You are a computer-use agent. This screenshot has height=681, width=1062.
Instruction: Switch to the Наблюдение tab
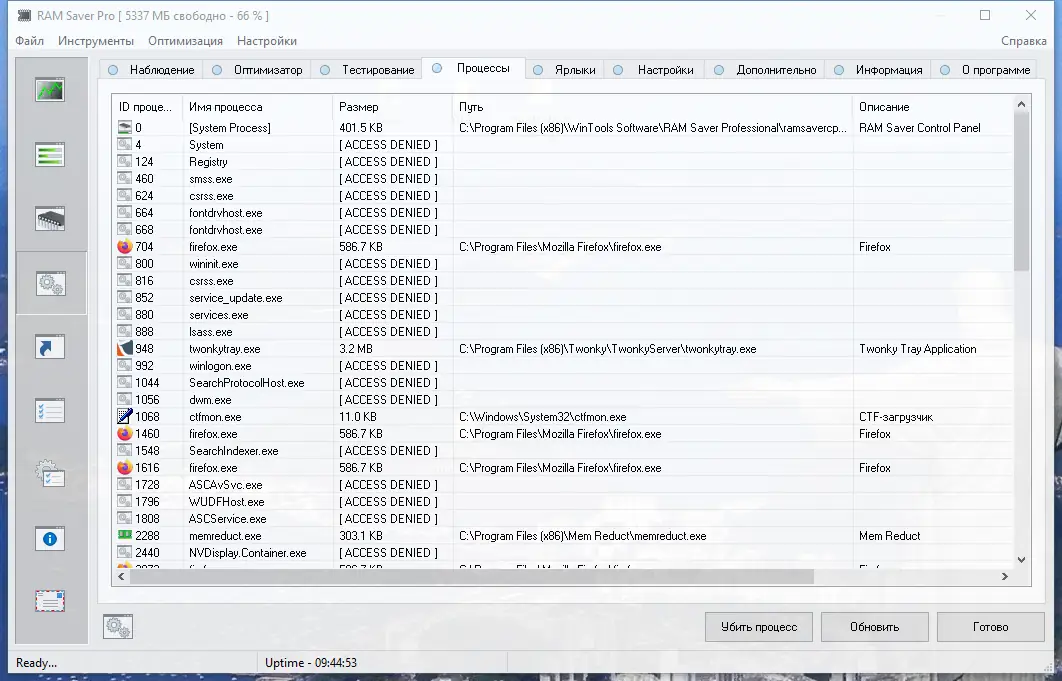(151, 70)
